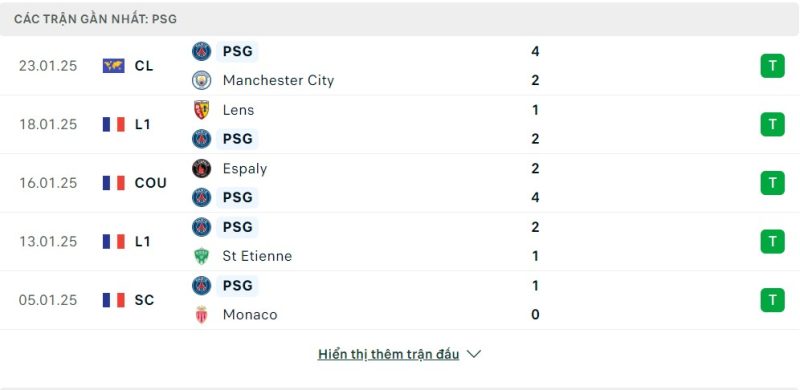Viewport: 800px width, 390px height.
Task: Click the Monaco club crest
Action: click(202, 314)
